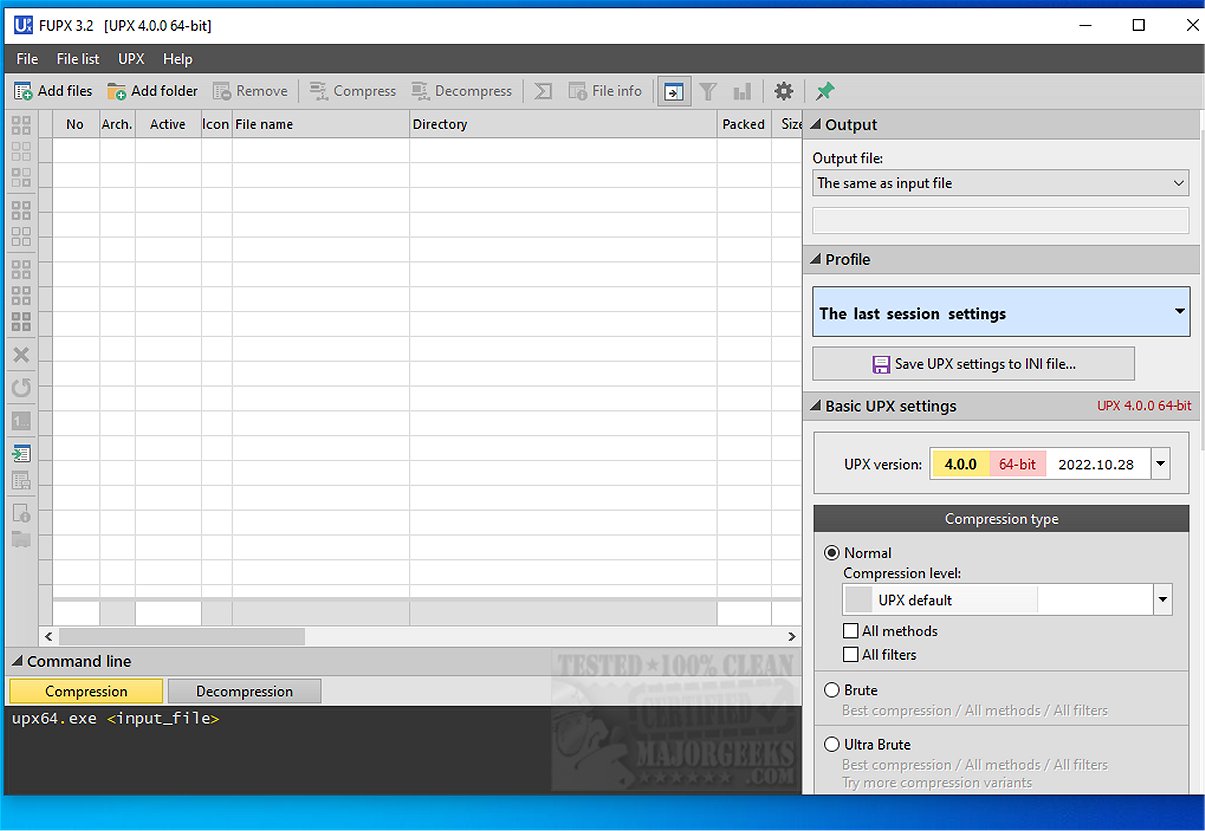Screen dimensions: 1205x831
Task: Click the Packed column header
Action: point(744,124)
